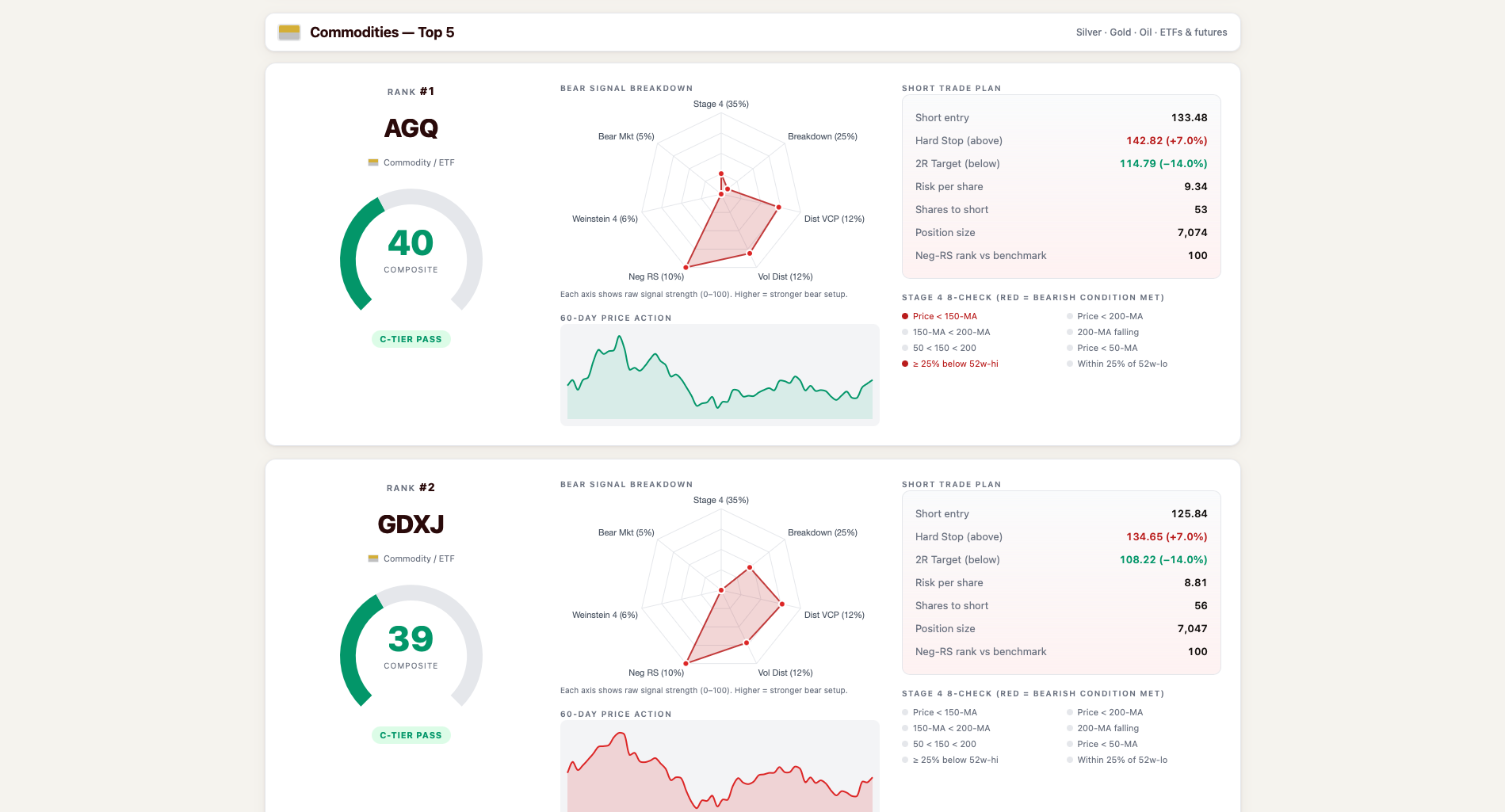Click the GDXJ position size value 7,047

tap(1192, 629)
